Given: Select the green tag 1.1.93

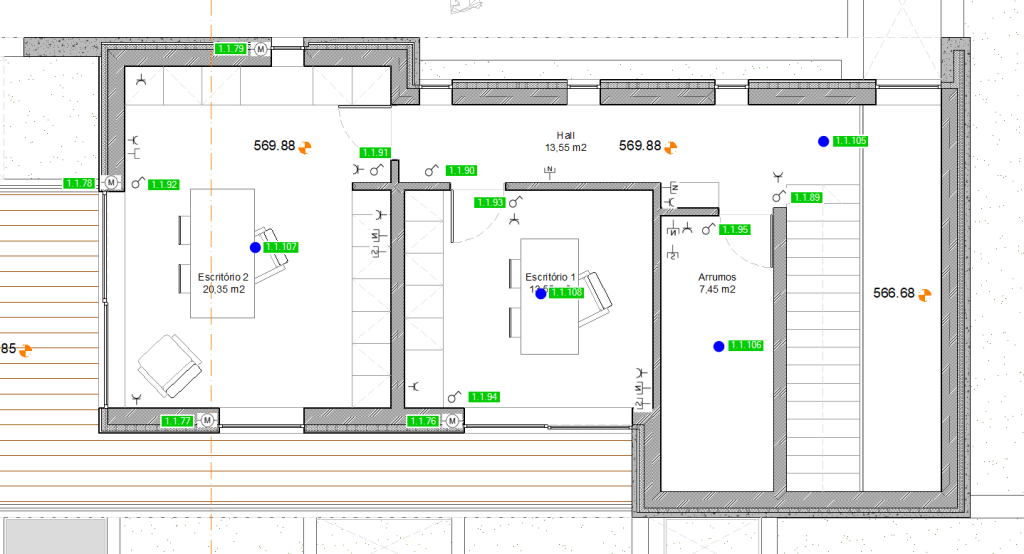Looking at the screenshot, I should click(490, 202).
